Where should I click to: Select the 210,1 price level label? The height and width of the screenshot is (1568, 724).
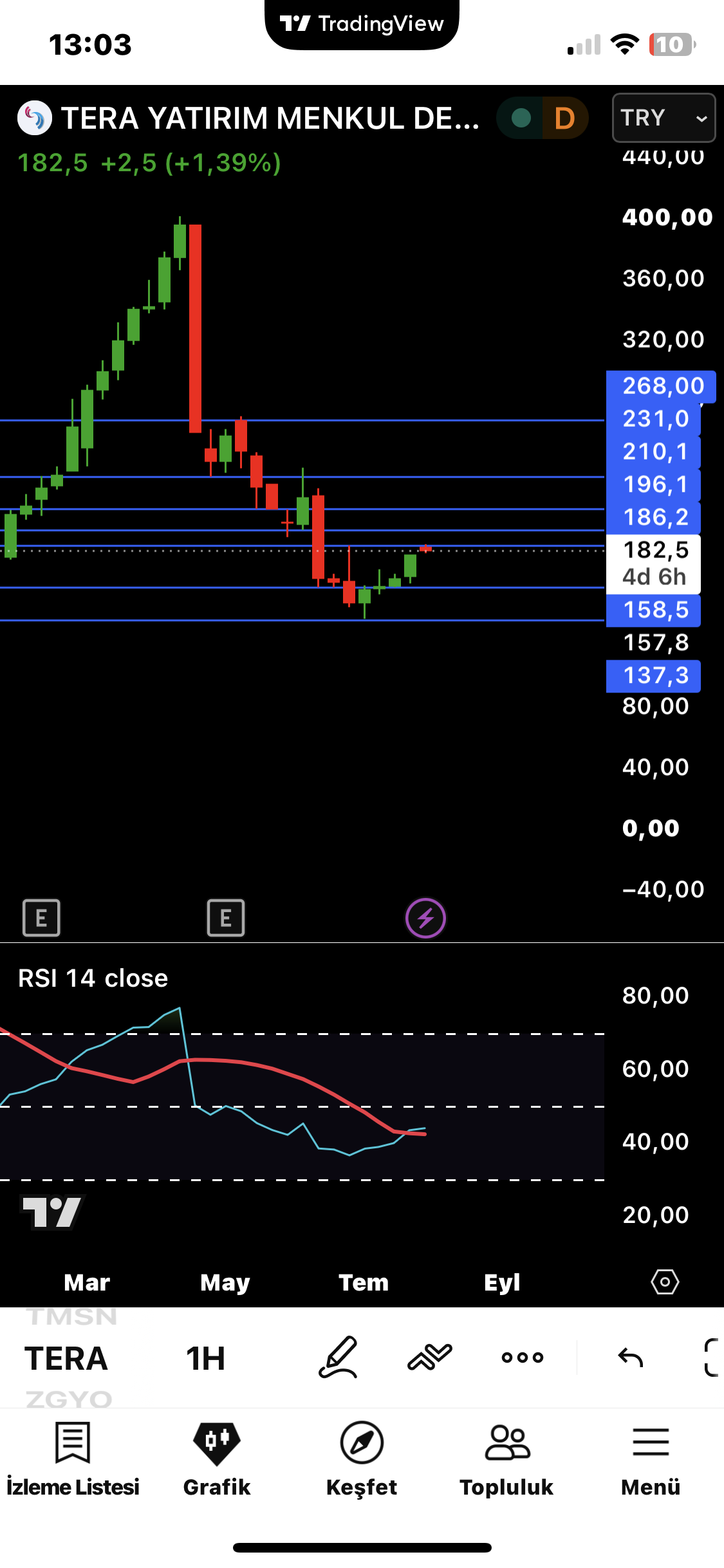(x=653, y=452)
